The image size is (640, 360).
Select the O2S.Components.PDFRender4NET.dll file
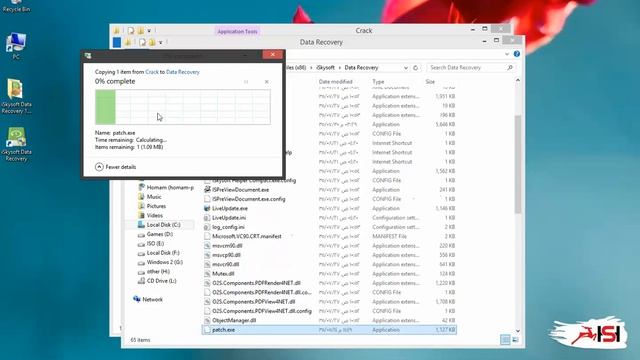tap(256, 283)
